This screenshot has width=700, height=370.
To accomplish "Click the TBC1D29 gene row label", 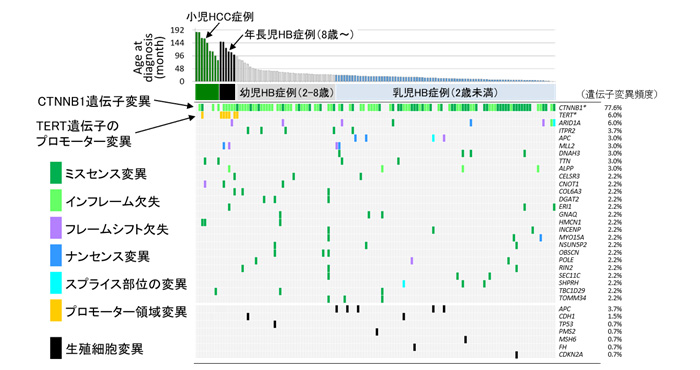I will (571, 291).
